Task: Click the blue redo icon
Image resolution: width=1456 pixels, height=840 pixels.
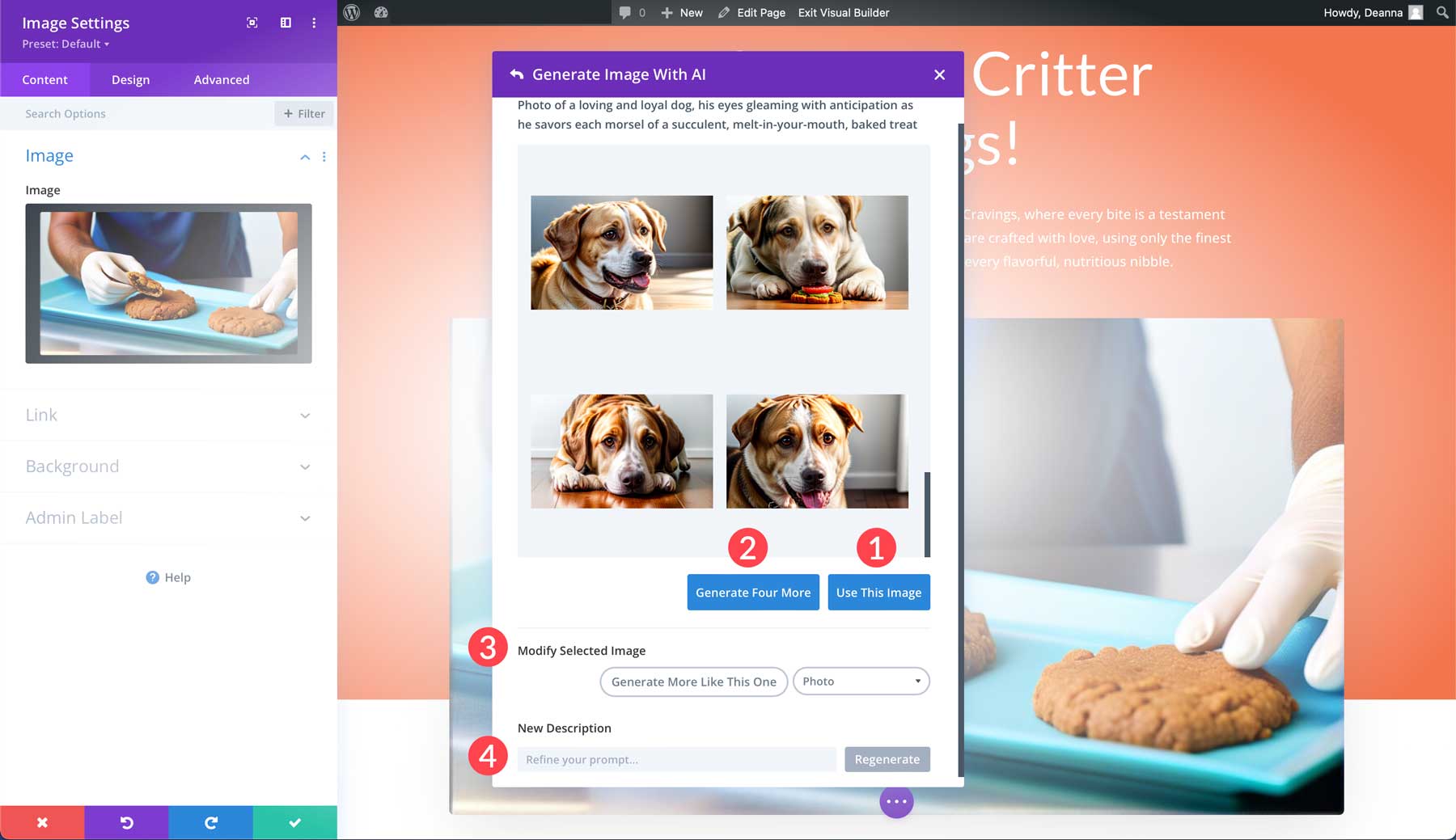Action: tap(210, 822)
